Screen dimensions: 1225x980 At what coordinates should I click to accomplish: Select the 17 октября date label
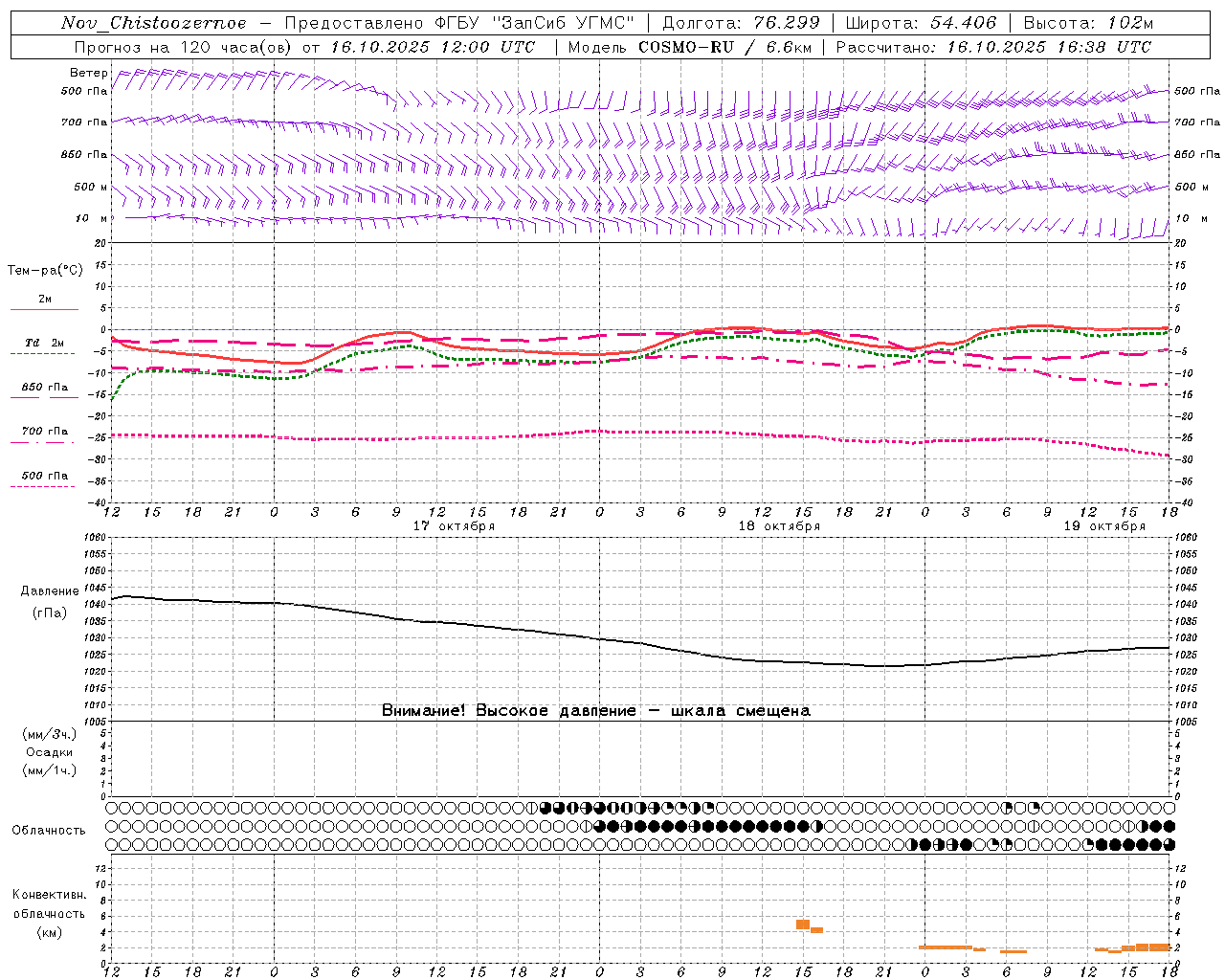click(x=454, y=526)
